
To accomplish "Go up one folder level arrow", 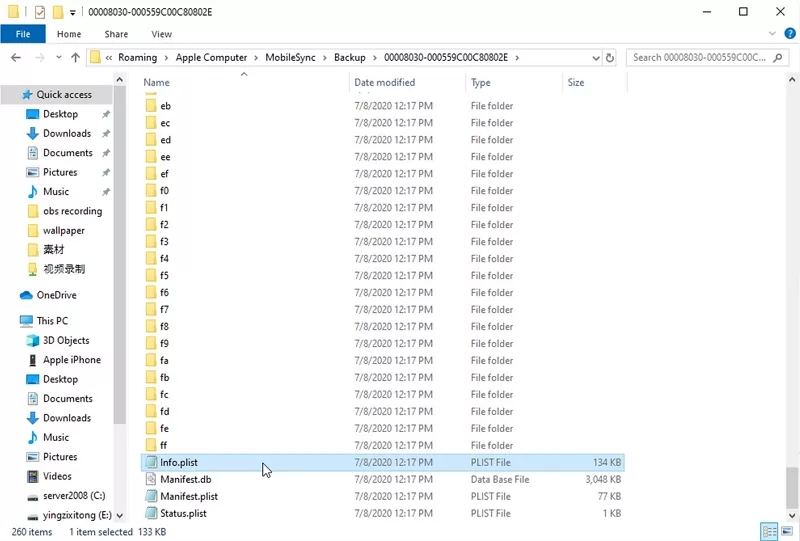I will 76,58.
